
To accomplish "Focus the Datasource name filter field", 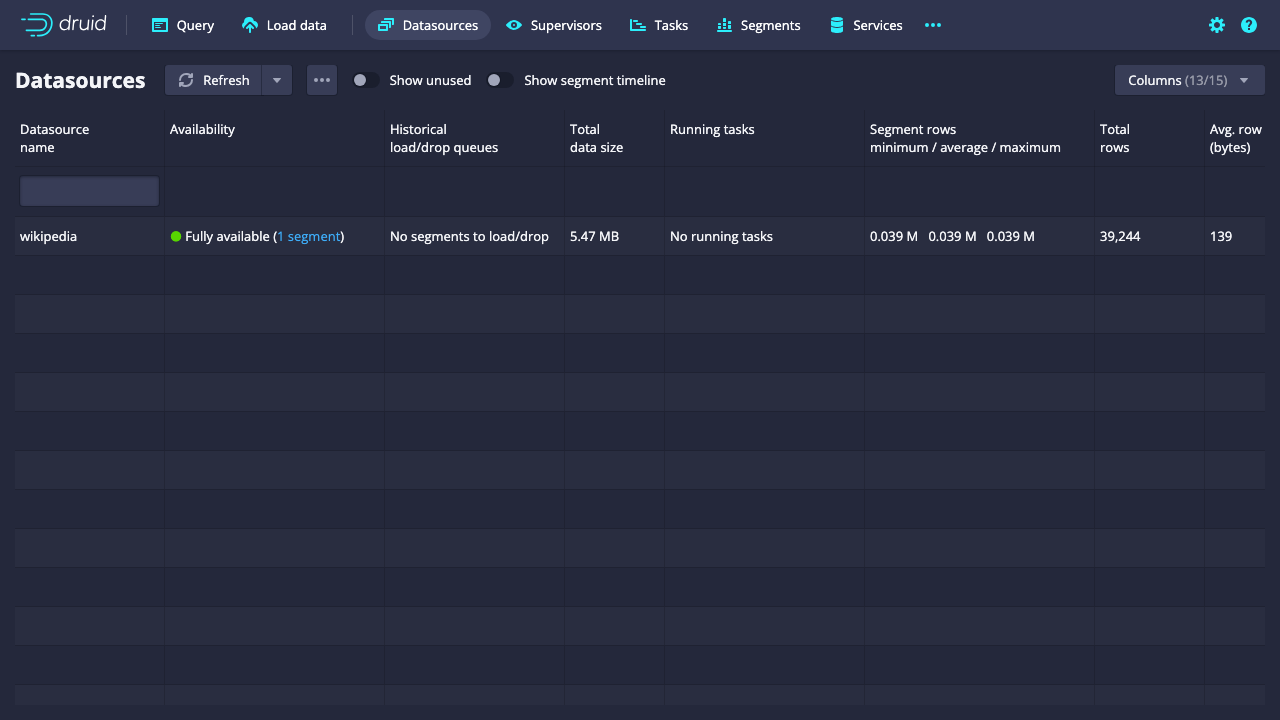I will pos(89,191).
